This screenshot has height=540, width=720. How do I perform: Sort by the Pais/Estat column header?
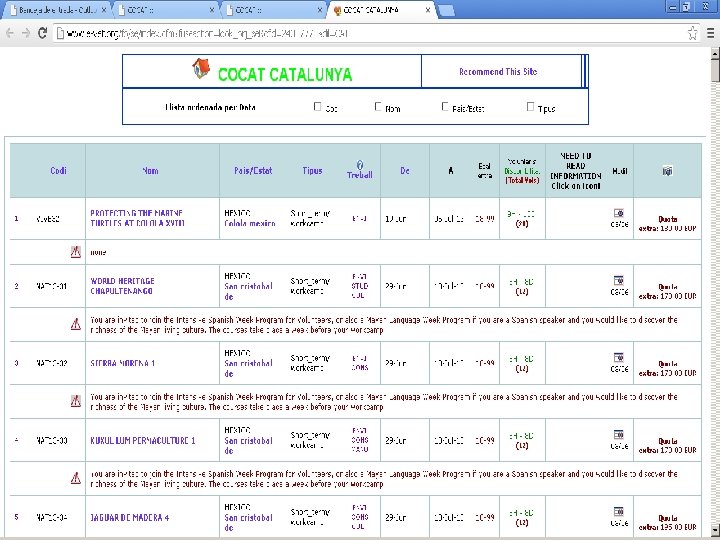[253, 171]
